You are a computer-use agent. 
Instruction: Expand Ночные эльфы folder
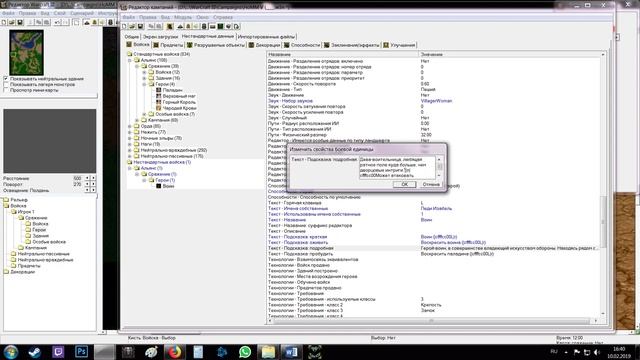(x=130, y=138)
